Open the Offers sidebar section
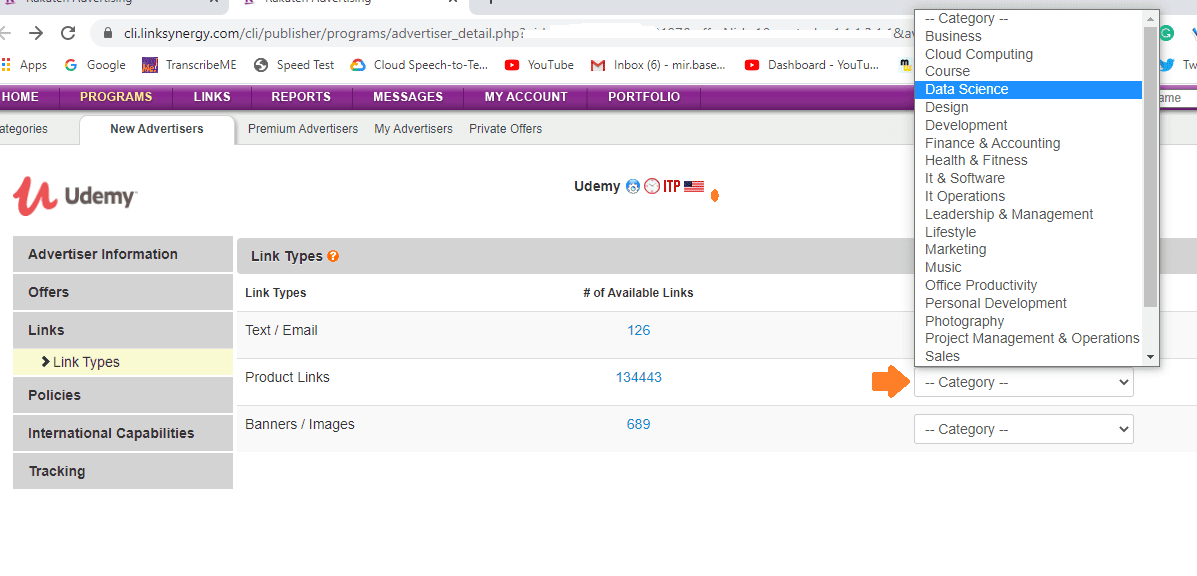 (123, 292)
